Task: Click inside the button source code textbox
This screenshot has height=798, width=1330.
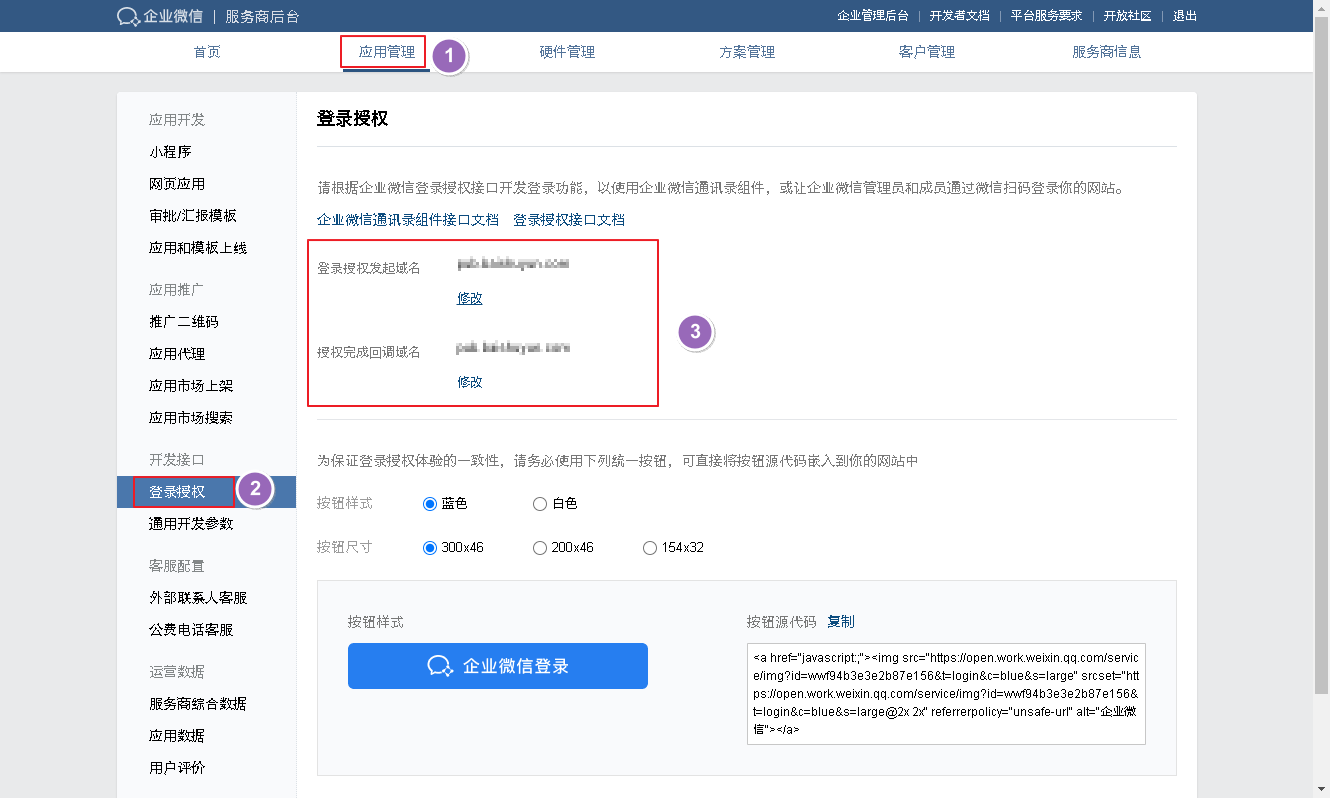Action: pyautogui.click(x=945, y=694)
